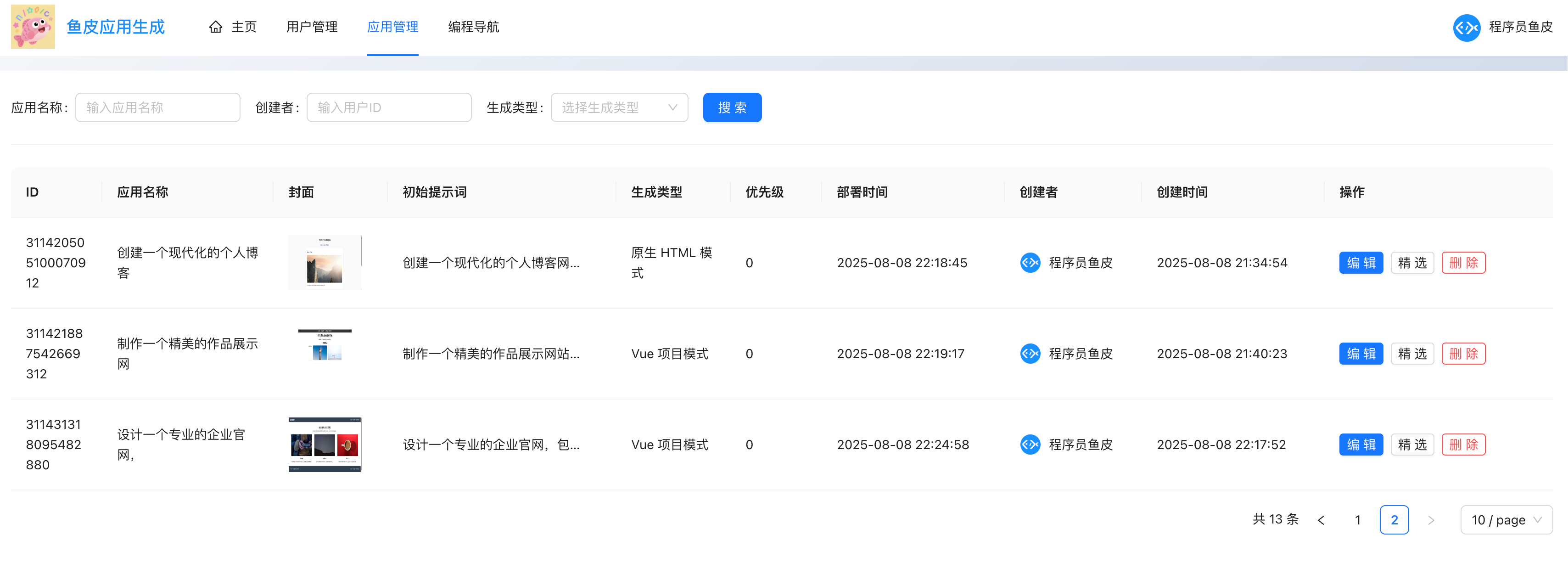Go to previous page with left arrow
The width and height of the screenshot is (1568, 563).
(1321, 520)
